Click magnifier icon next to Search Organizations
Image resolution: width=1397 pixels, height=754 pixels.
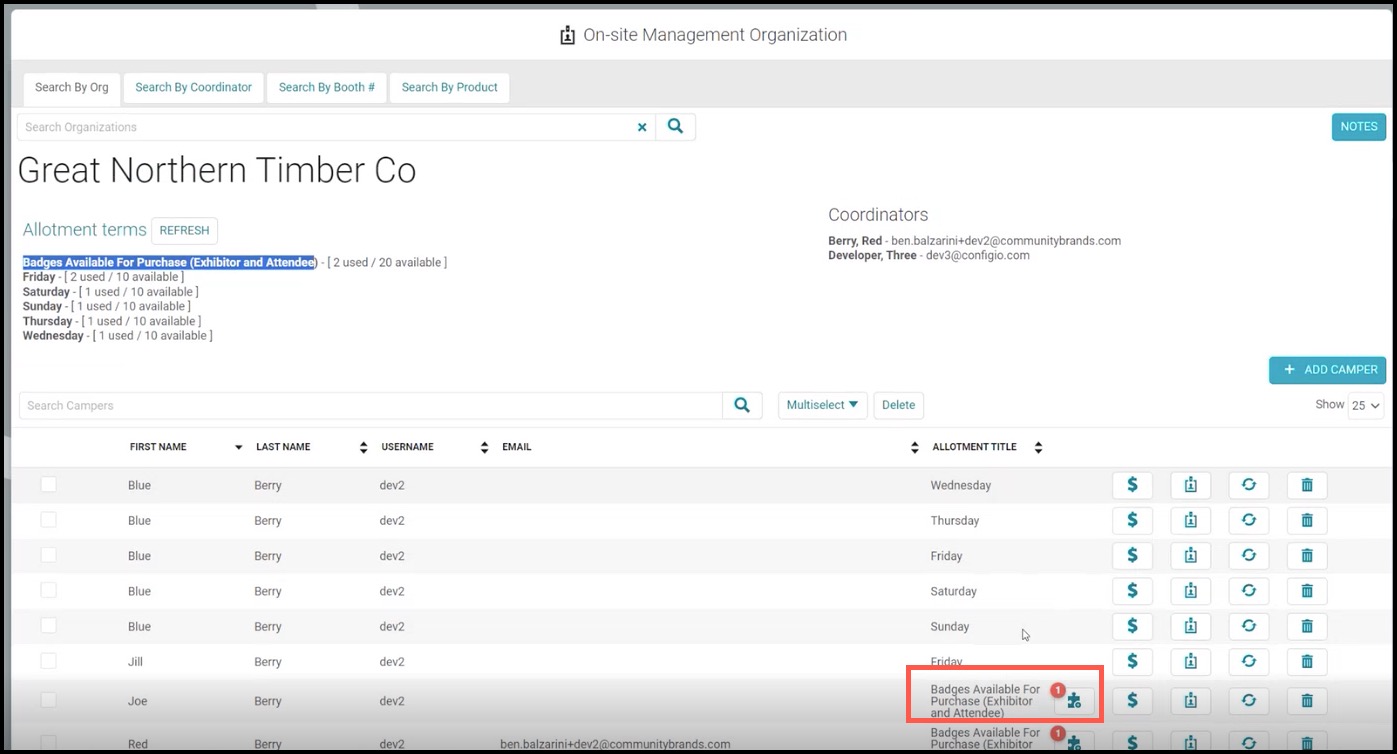675,127
